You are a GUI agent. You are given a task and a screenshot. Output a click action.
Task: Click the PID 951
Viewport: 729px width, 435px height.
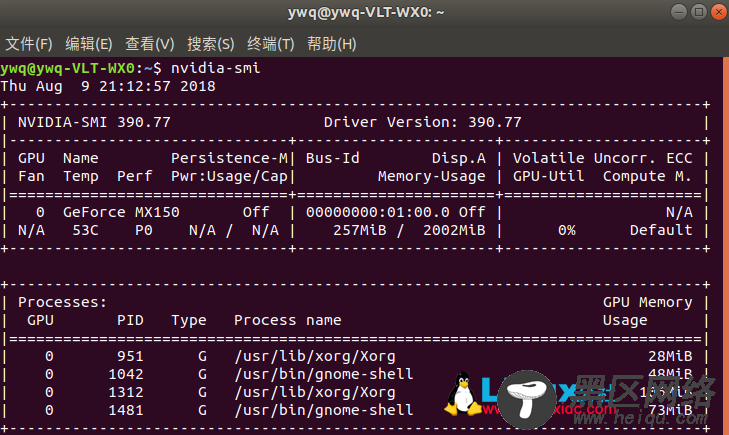click(130, 356)
